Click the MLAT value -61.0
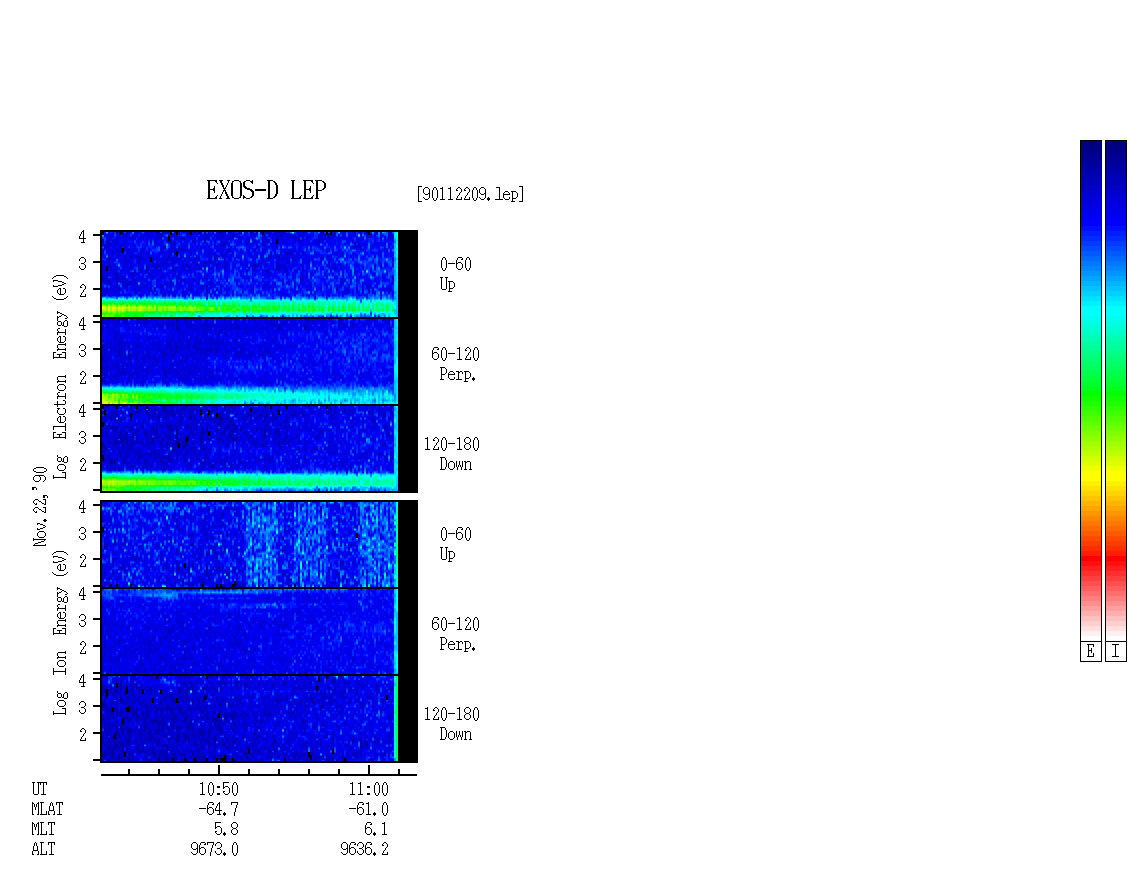The width and height of the screenshot is (1130, 875). [368, 809]
